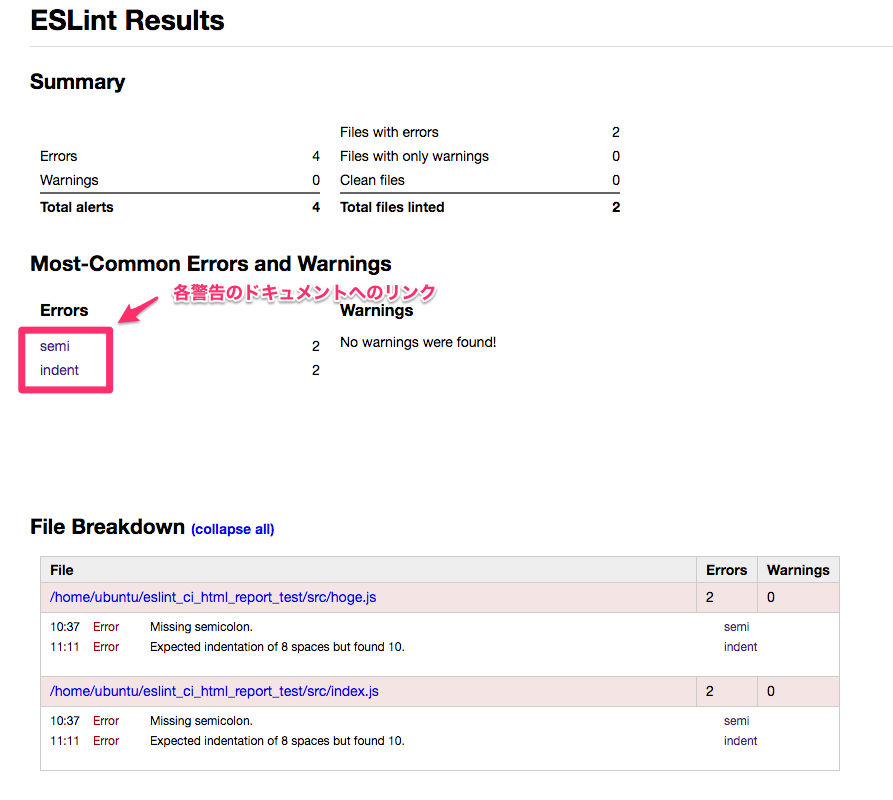Click the Errors subheading under Most-Common
The image size is (893, 800).
(x=64, y=310)
